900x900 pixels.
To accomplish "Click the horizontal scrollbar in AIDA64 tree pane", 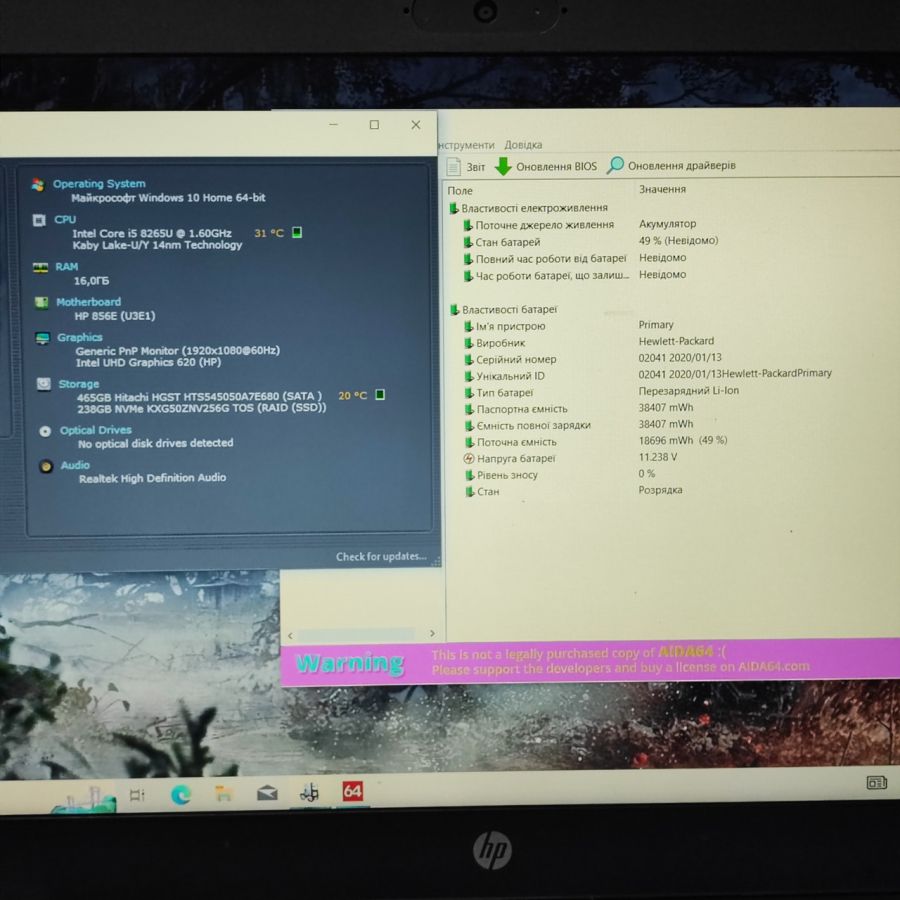I will [x=356, y=634].
